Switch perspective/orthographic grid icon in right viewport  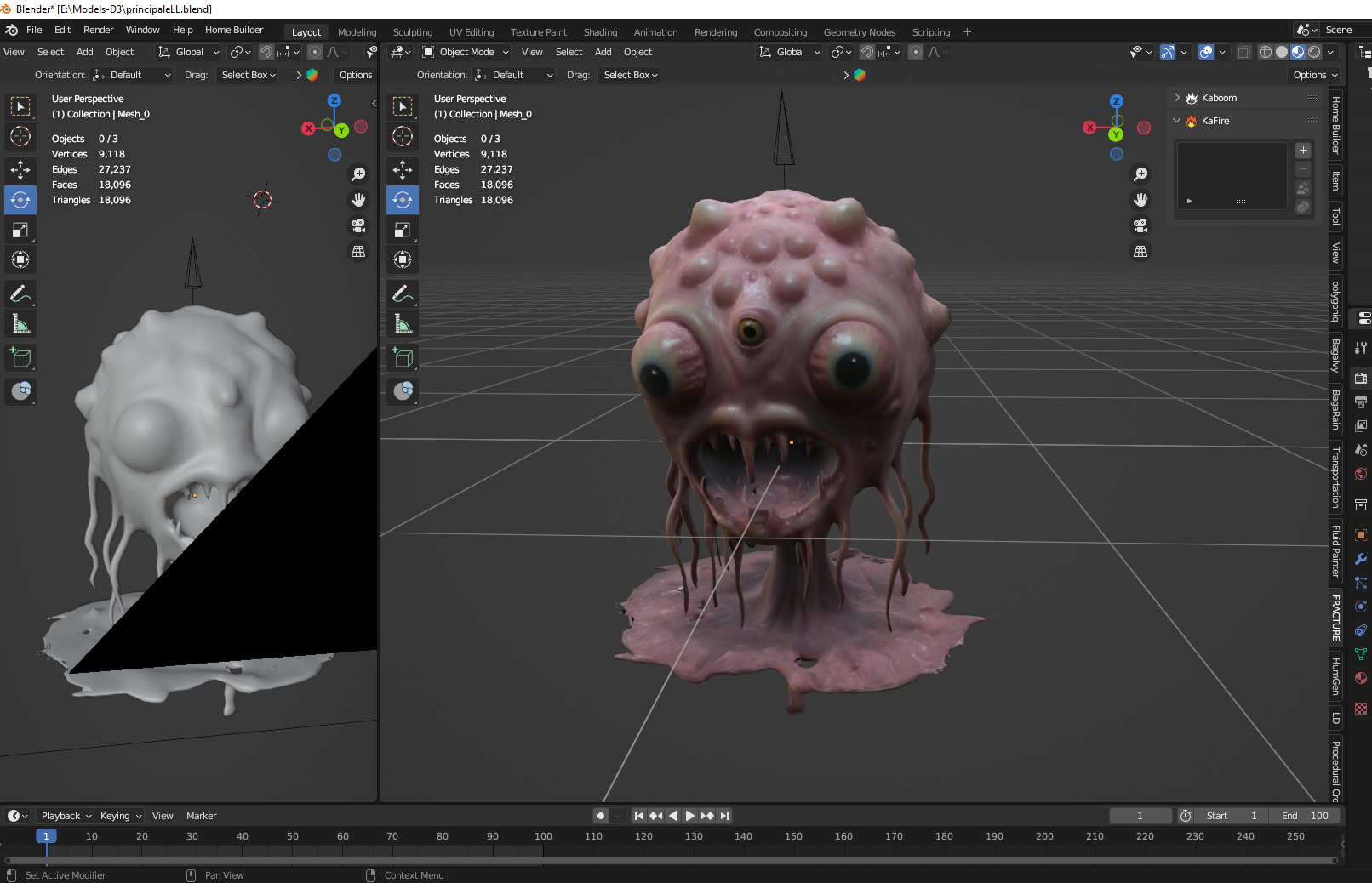click(x=1140, y=251)
